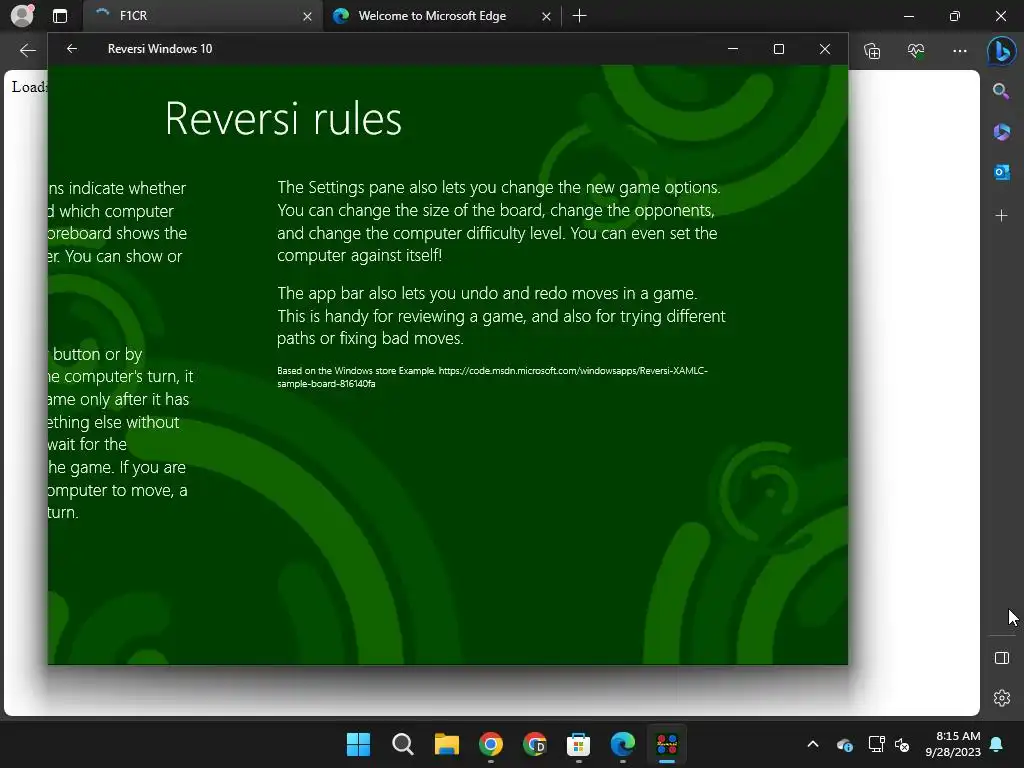Open Microsoft Edge from taskbar
This screenshot has height=768, width=1024.
[x=622, y=744]
